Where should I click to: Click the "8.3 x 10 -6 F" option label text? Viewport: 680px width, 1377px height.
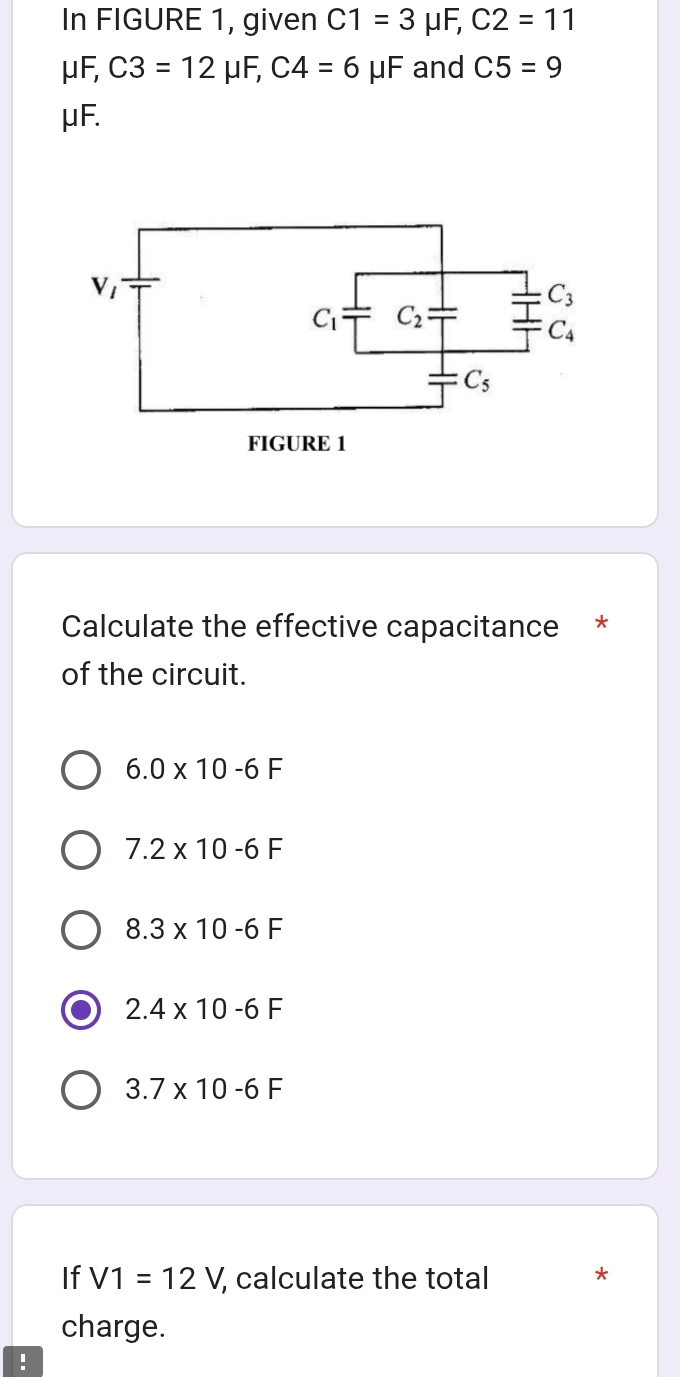(x=205, y=930)
